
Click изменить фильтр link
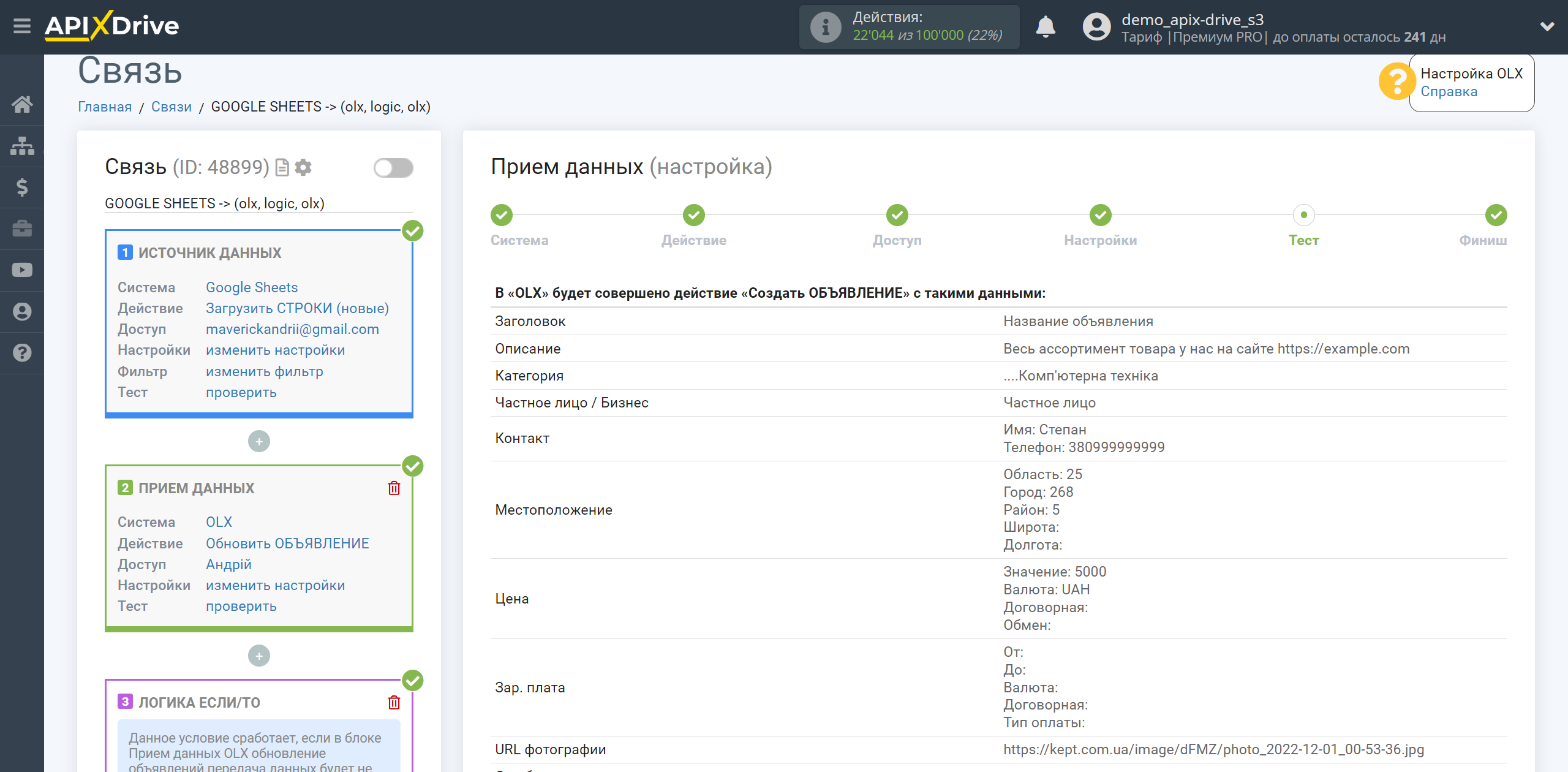click(265, 371)
